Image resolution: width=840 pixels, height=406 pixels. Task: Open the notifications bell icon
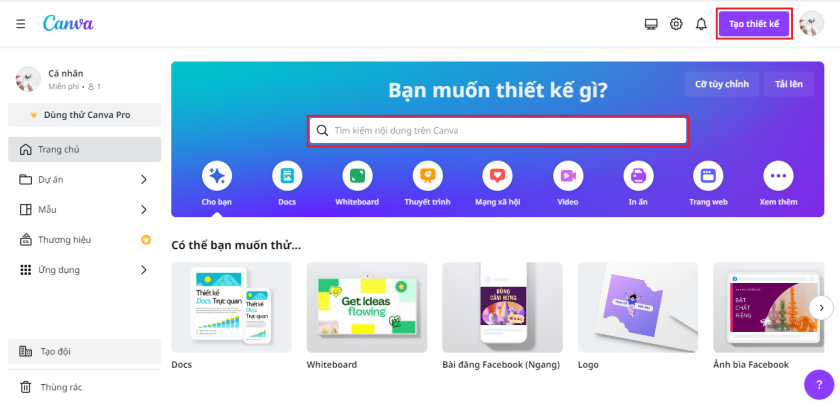point(701,24)
